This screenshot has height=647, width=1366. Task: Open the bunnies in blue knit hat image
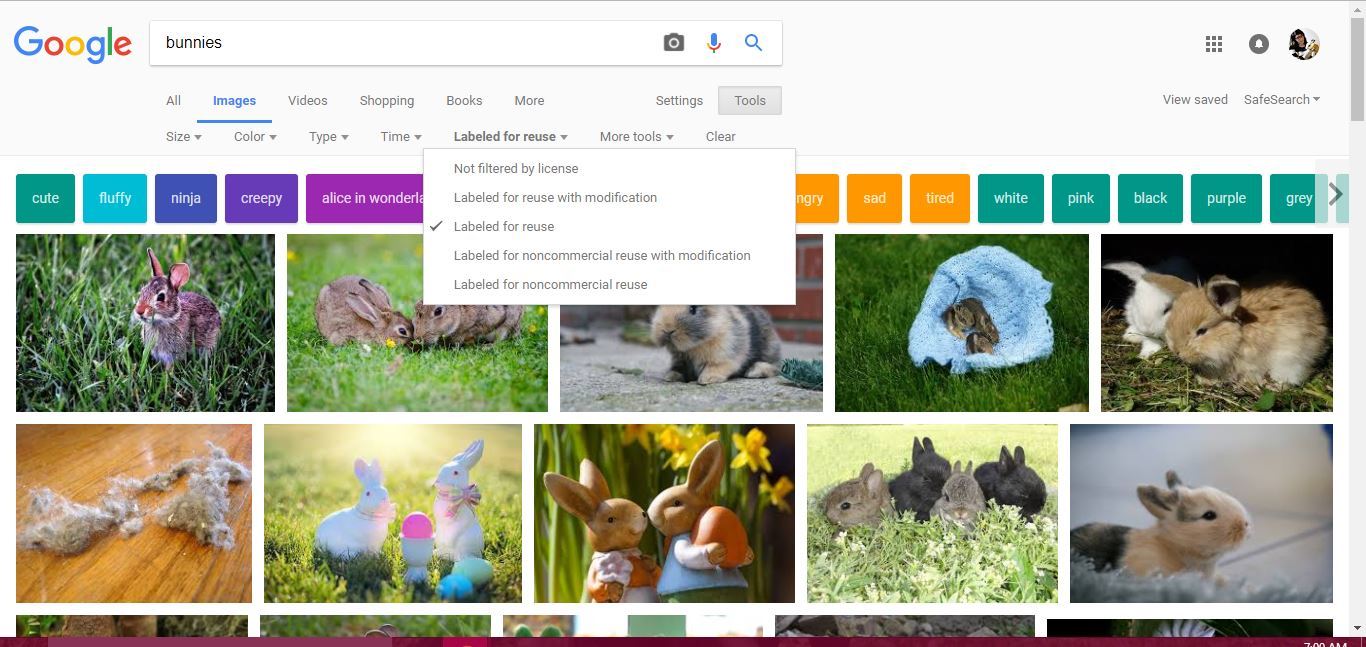pos(962,323)
